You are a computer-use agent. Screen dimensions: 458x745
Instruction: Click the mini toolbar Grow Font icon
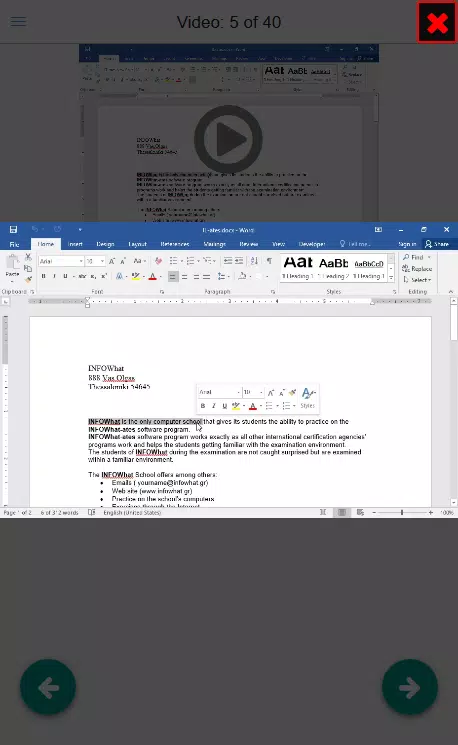click(x=271, y=392)
